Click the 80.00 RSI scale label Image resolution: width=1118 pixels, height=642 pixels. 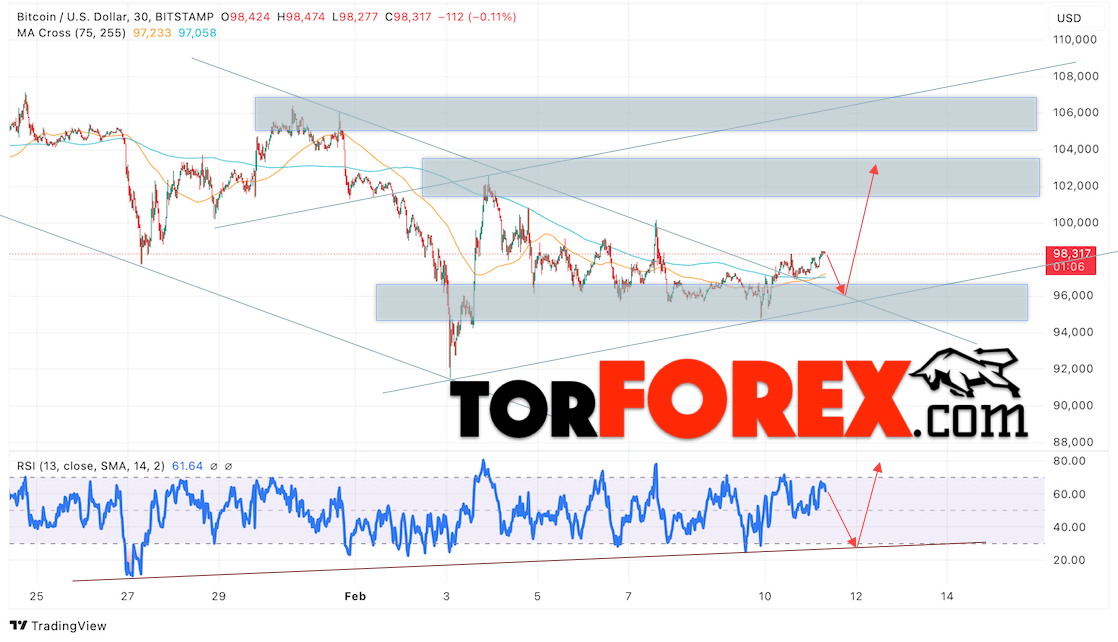(1069, 461)
